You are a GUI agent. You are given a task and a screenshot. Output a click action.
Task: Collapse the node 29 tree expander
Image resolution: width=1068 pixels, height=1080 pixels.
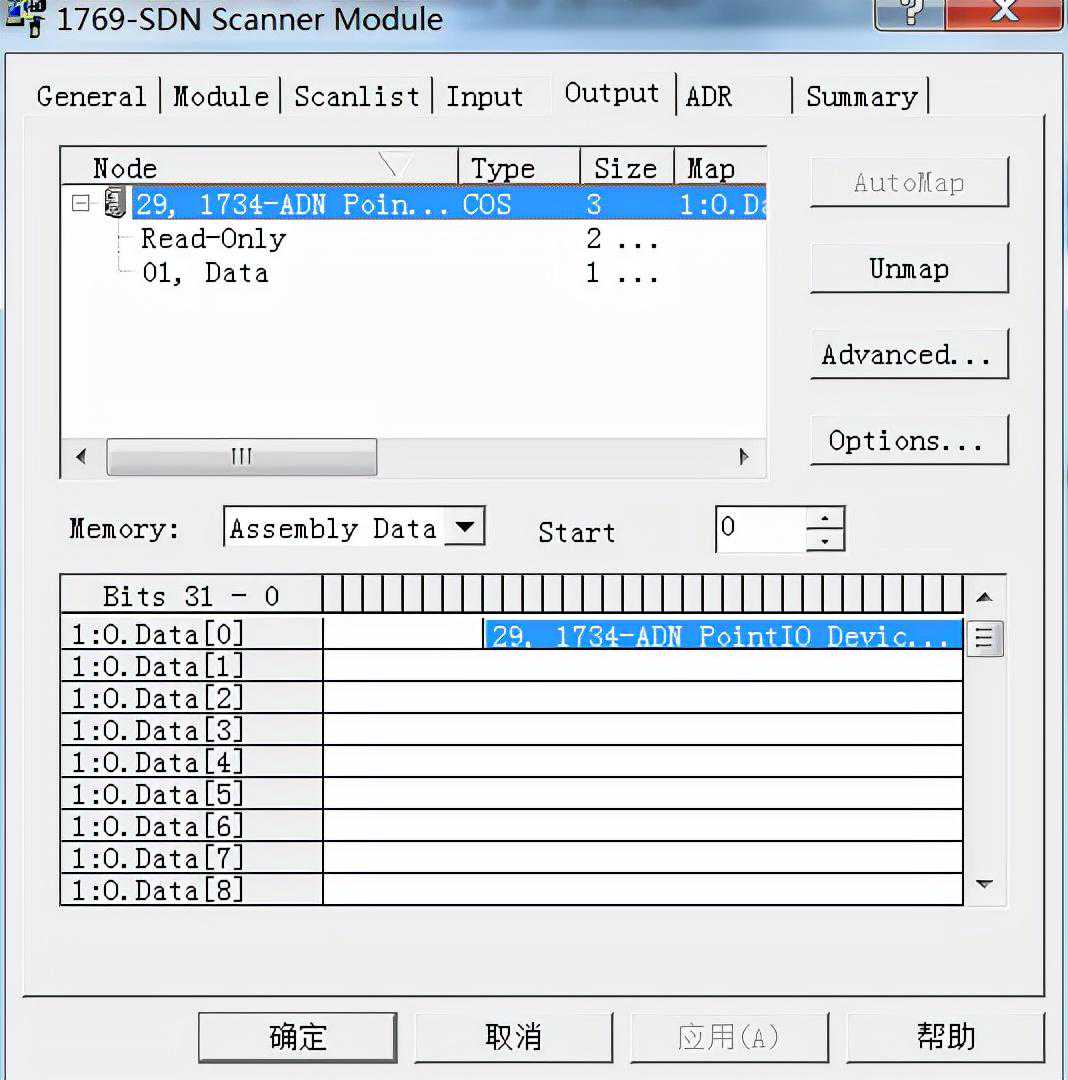(x=81, y=203)
